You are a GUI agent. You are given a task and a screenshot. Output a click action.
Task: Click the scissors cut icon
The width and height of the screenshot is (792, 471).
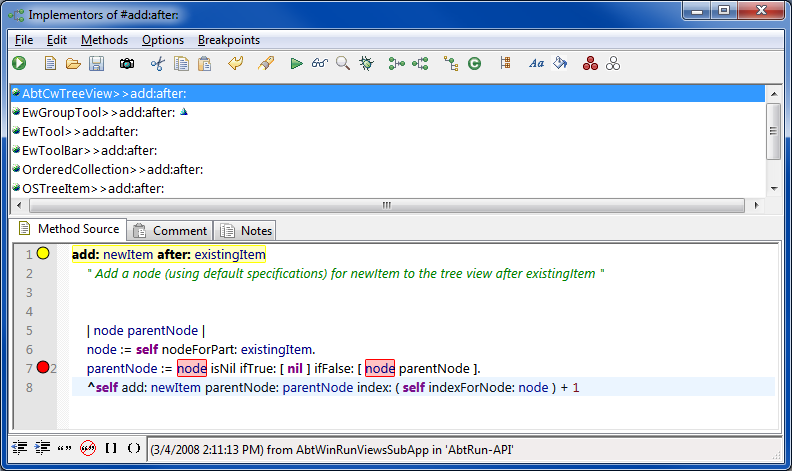pyautogui.click(x=157, y=64)
